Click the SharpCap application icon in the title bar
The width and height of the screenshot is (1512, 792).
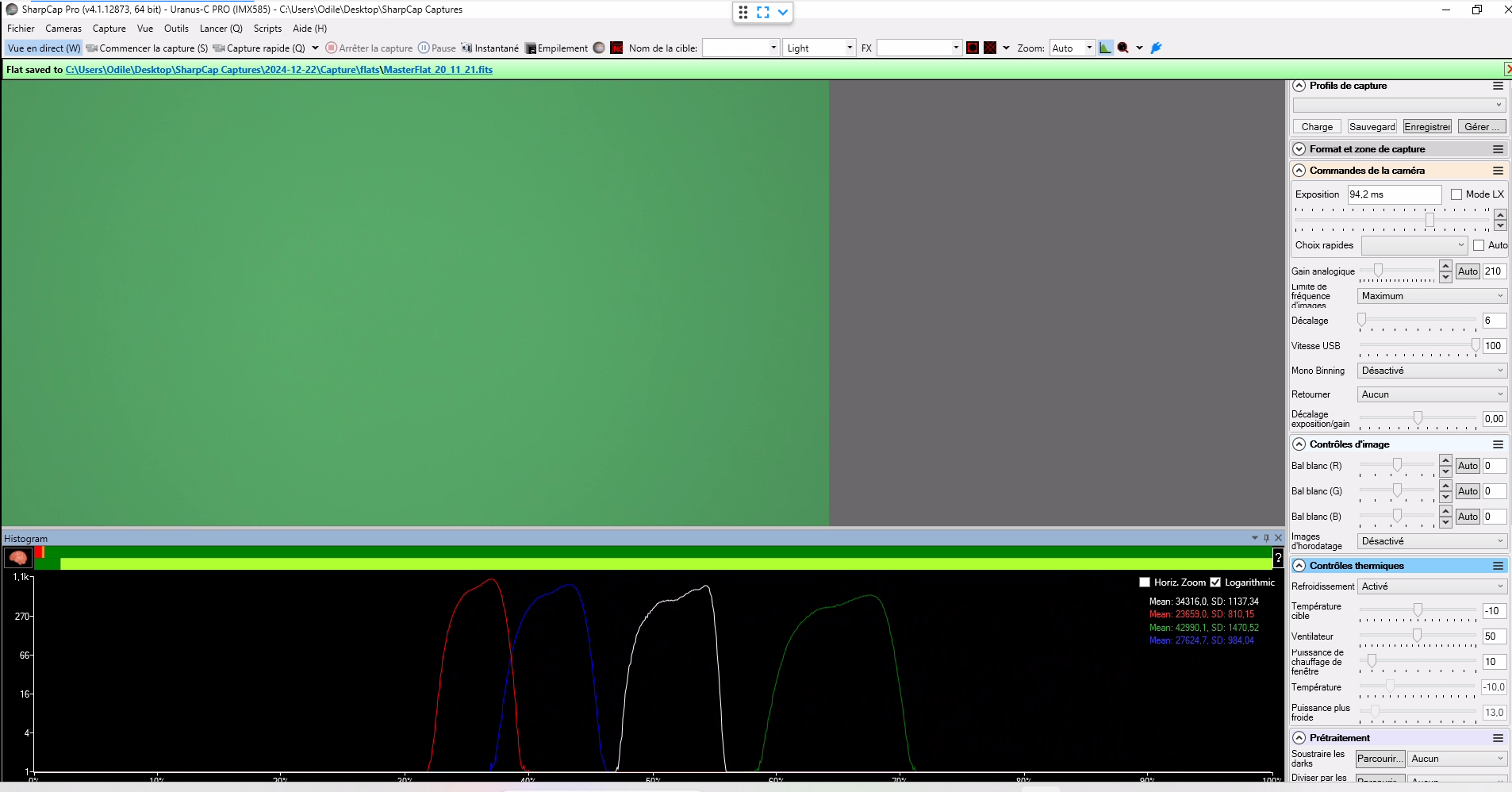click(11, 10)
